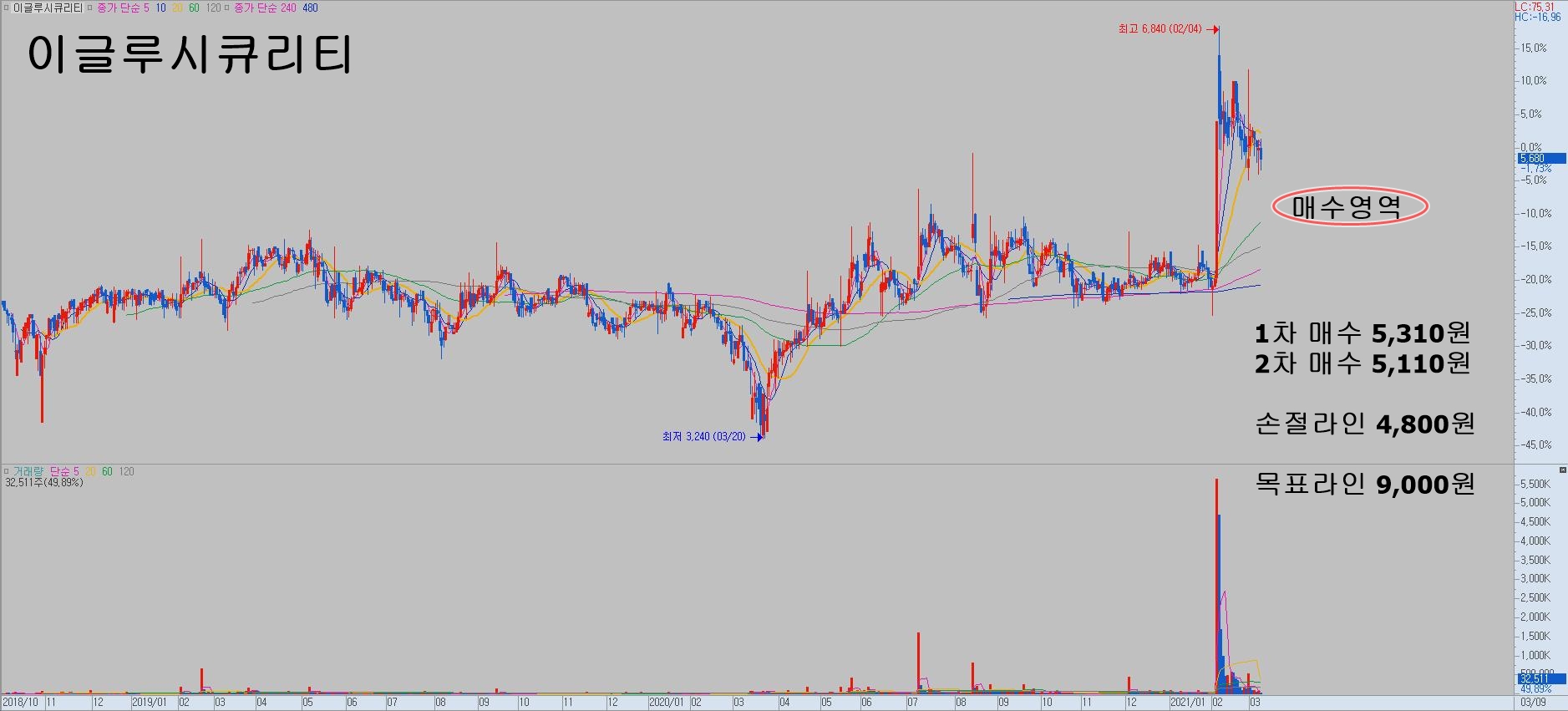Click the 3,000K volume axis label
1568x711 pixels.
point(1535,579)
